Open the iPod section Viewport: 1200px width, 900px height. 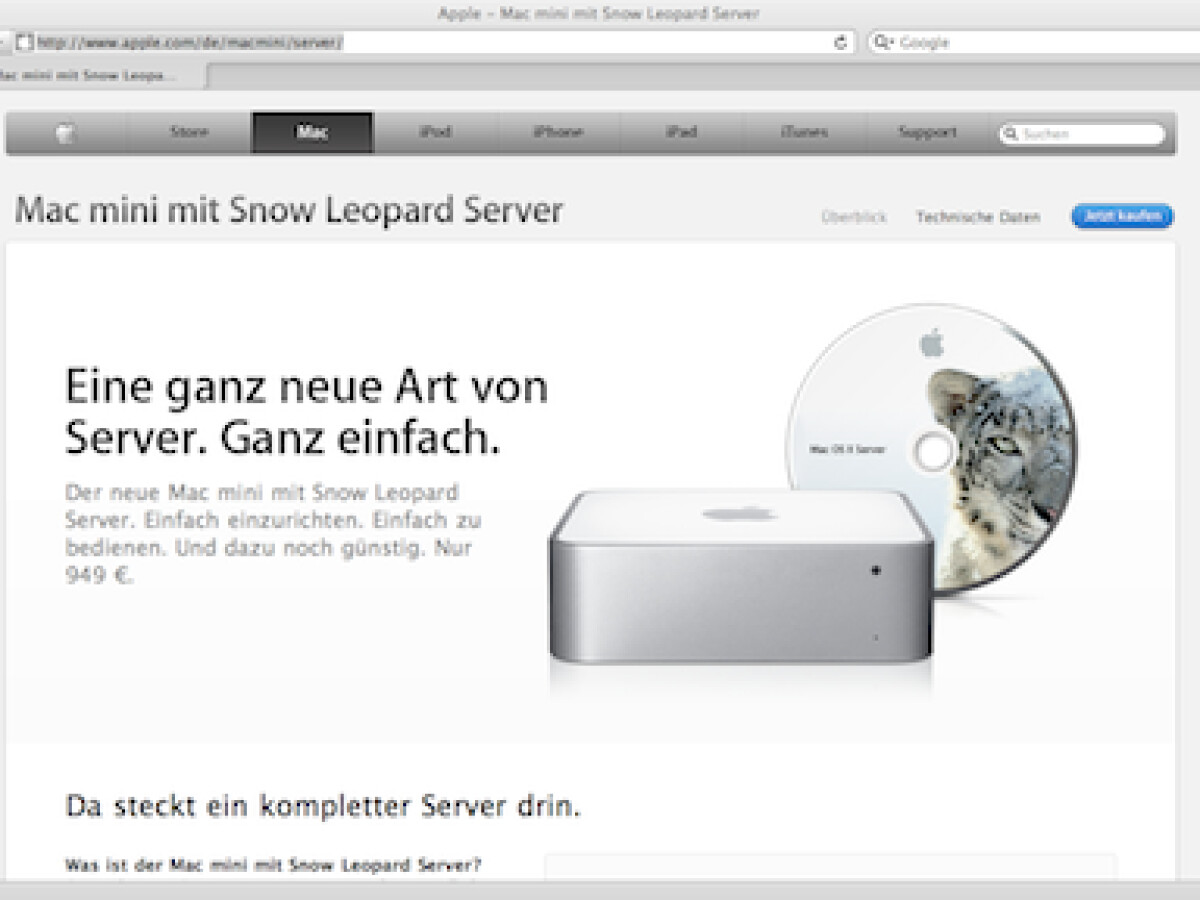click(437, 131)
